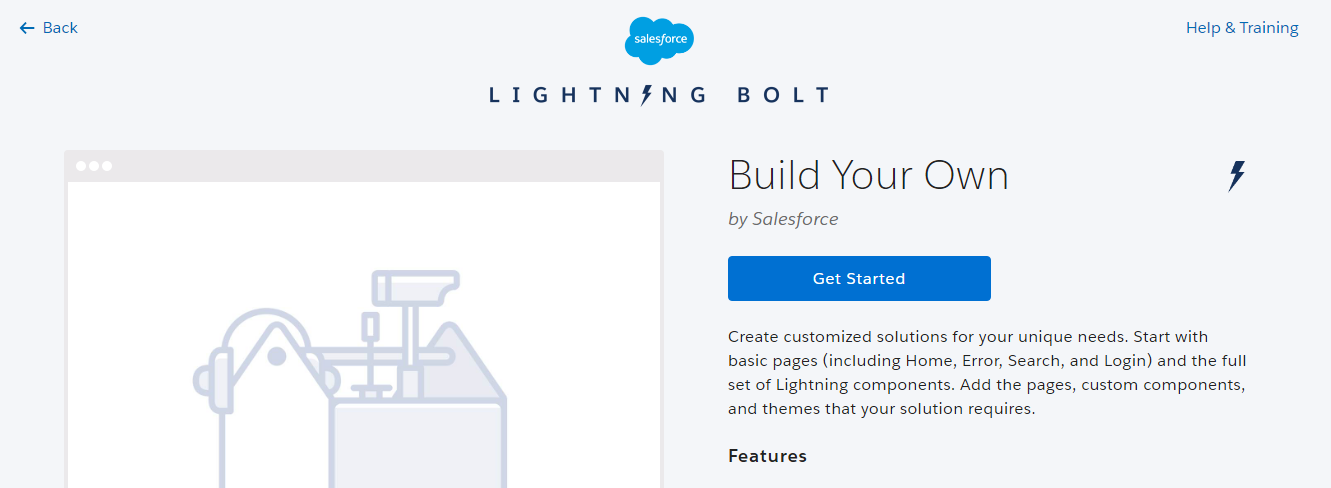Start the template with Get Started button
This screenshot has width=1331, height=488.
(859, 279)
